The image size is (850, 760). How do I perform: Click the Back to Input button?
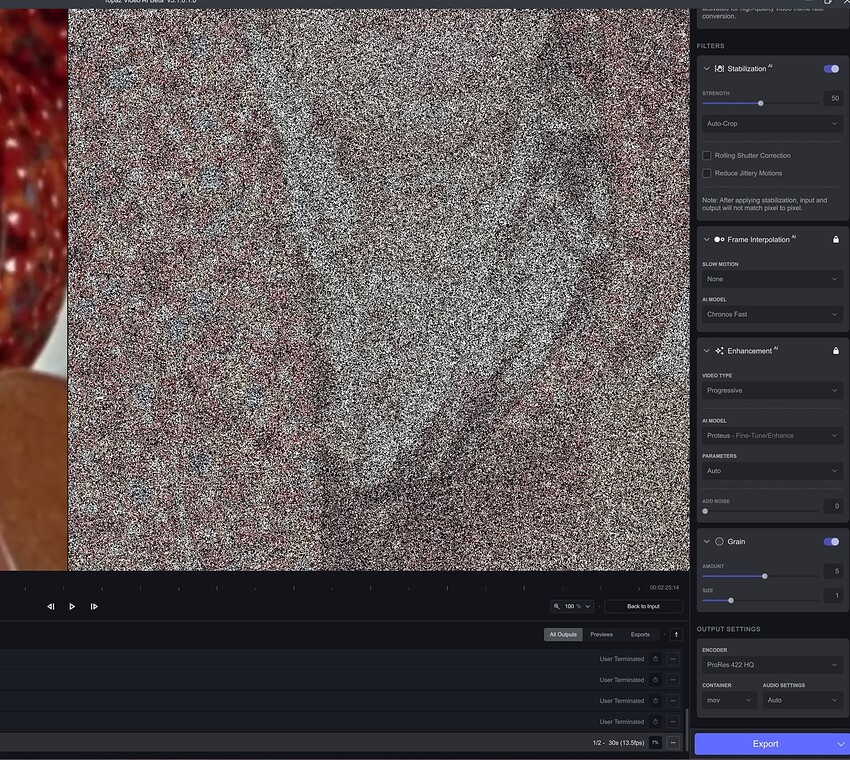pos(643,606)
